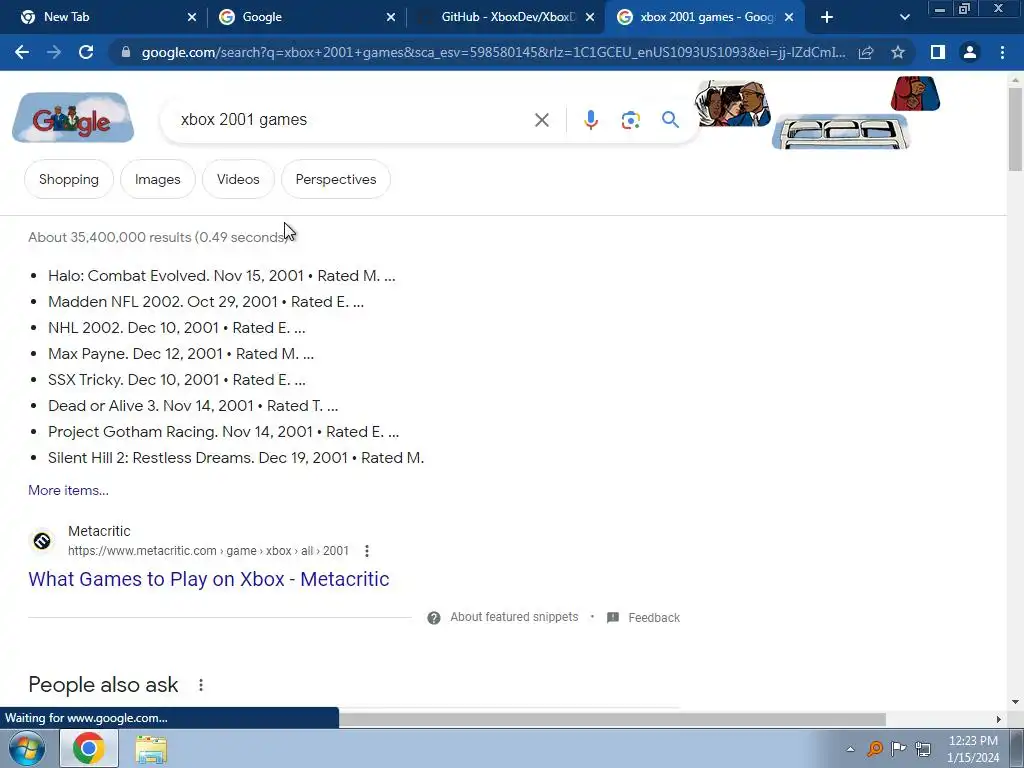Open Windows Explorer from taskbar
This screenshot has height=768, width=1024.
[151, 748]
